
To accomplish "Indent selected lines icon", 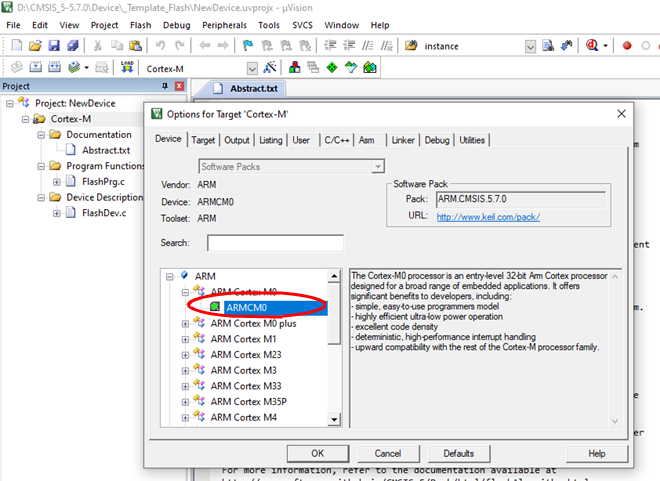I will (330, 45).
